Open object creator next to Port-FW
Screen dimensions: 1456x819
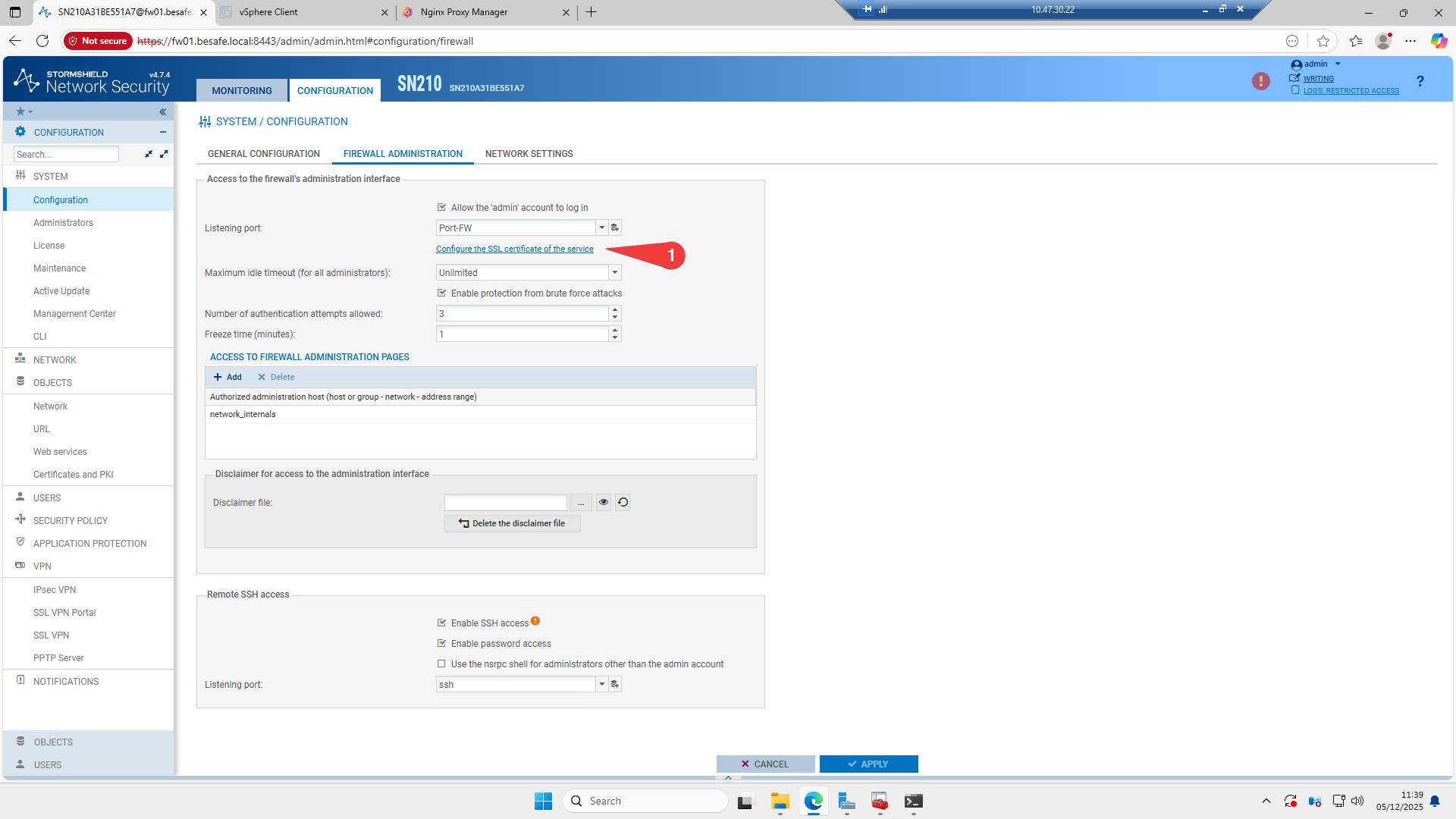(x=615, y=227)
